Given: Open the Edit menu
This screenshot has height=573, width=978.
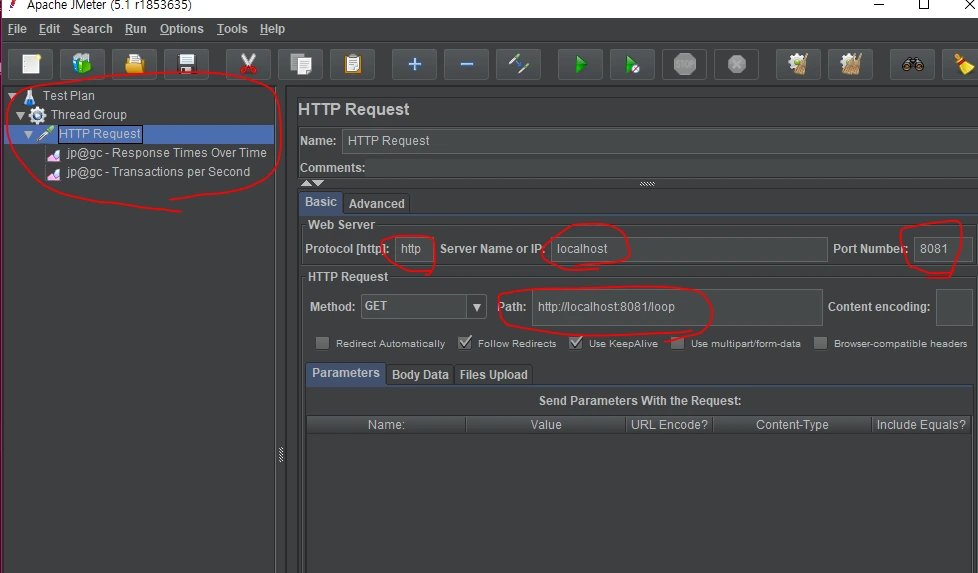Looking at the screenshot, I should coord(49,29).
